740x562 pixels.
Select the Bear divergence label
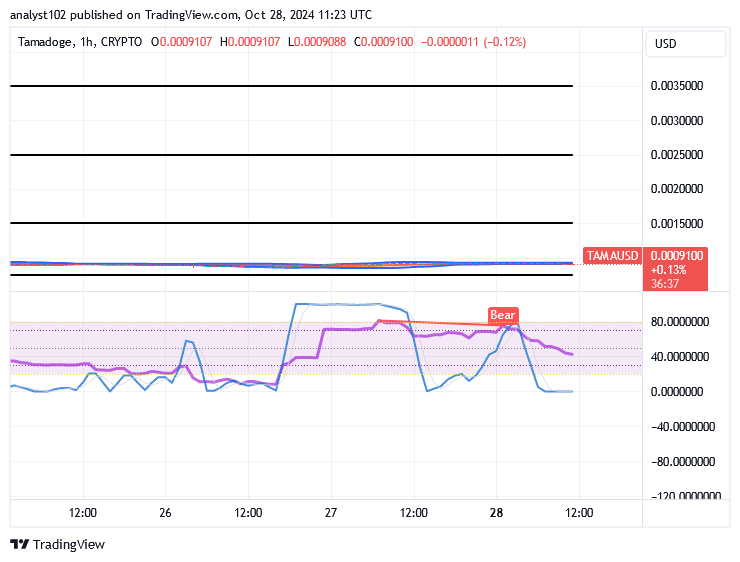click(503, 315)
